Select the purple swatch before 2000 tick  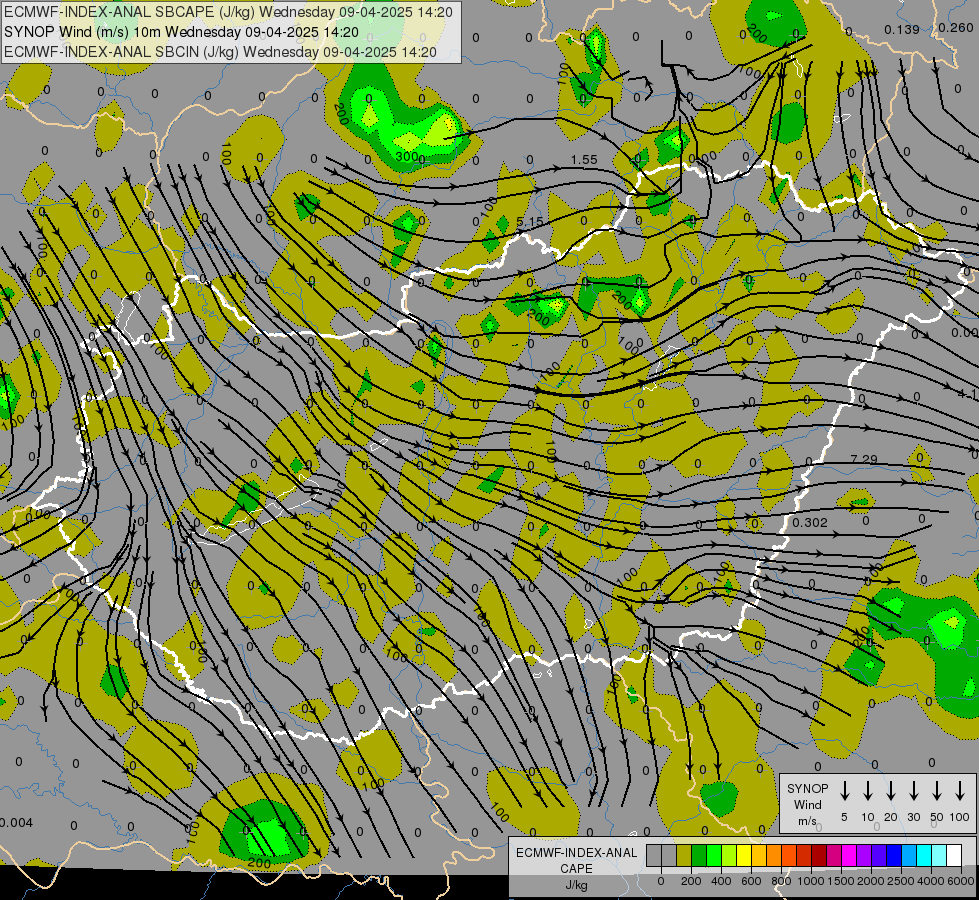865,855
